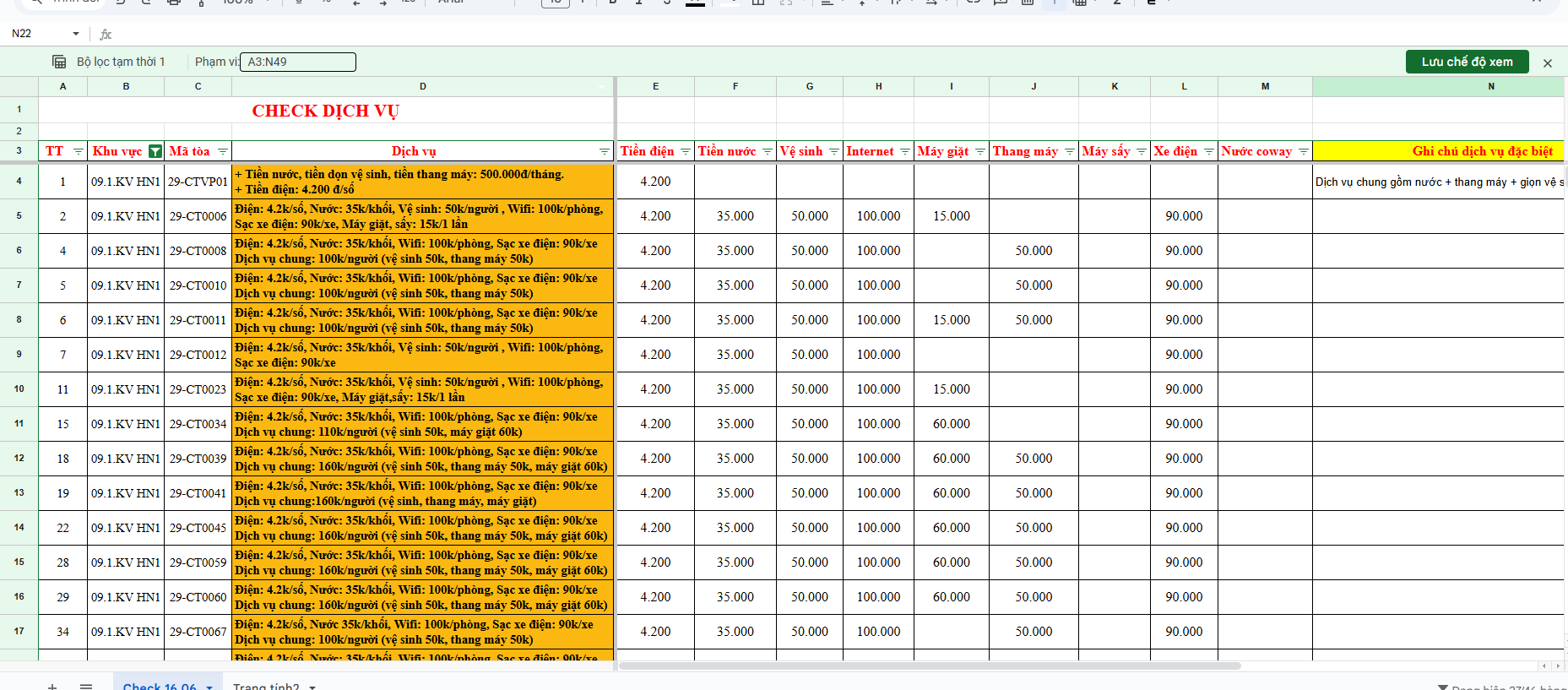Viewport: 1568px width, 690px height.
Task: Open the Tiền điện column filter
Action: (x=686, y=151)
